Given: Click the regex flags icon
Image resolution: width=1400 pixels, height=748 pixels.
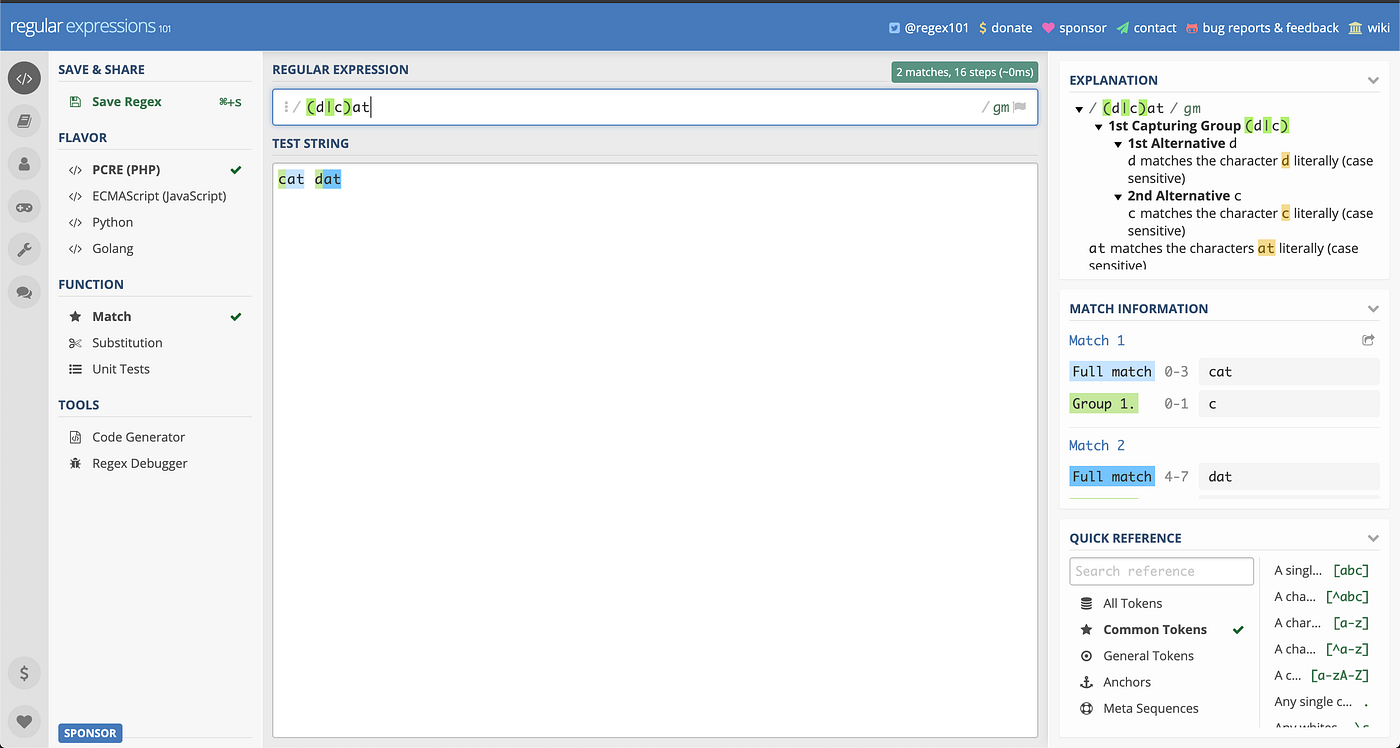Looking at the screenshot, I should coord(1020,108).
